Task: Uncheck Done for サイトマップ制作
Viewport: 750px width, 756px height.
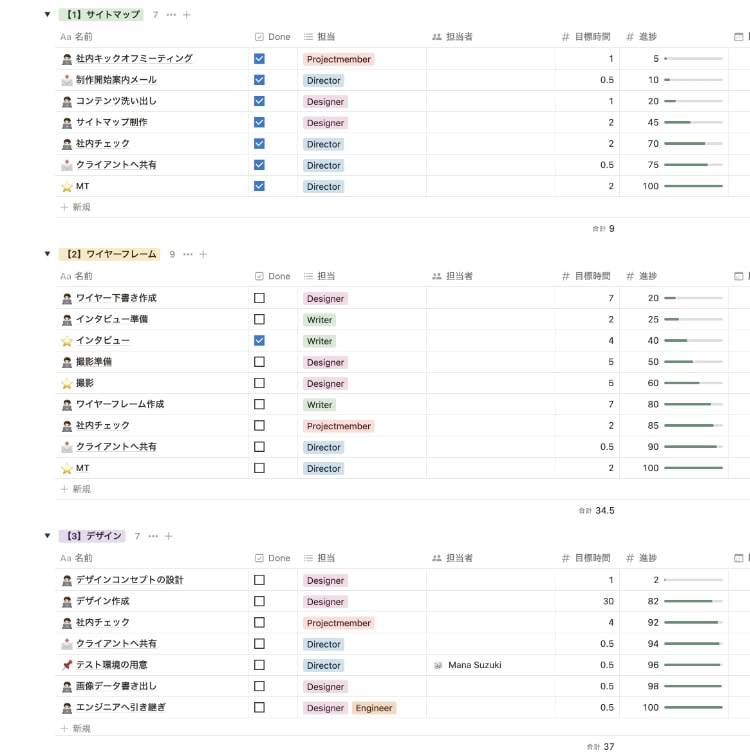Action: coord(259,122)
